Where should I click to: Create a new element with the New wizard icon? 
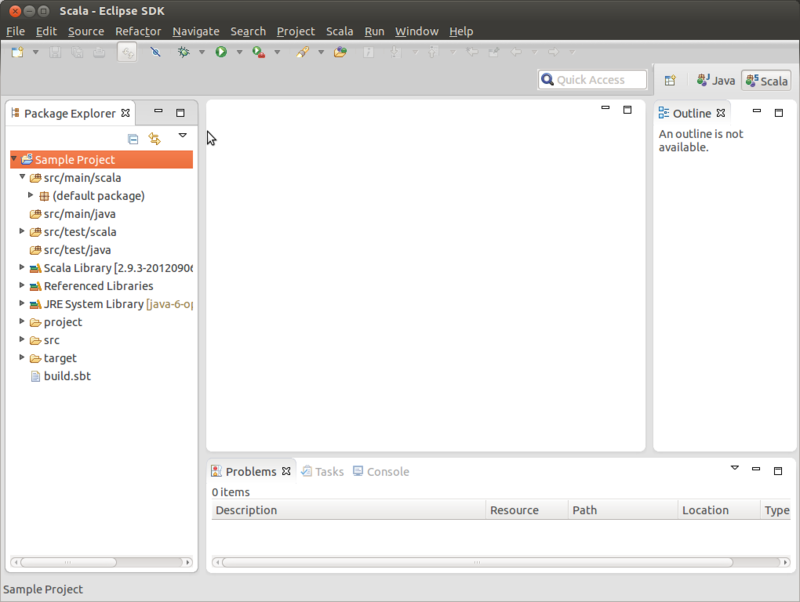tap(15, 52)
